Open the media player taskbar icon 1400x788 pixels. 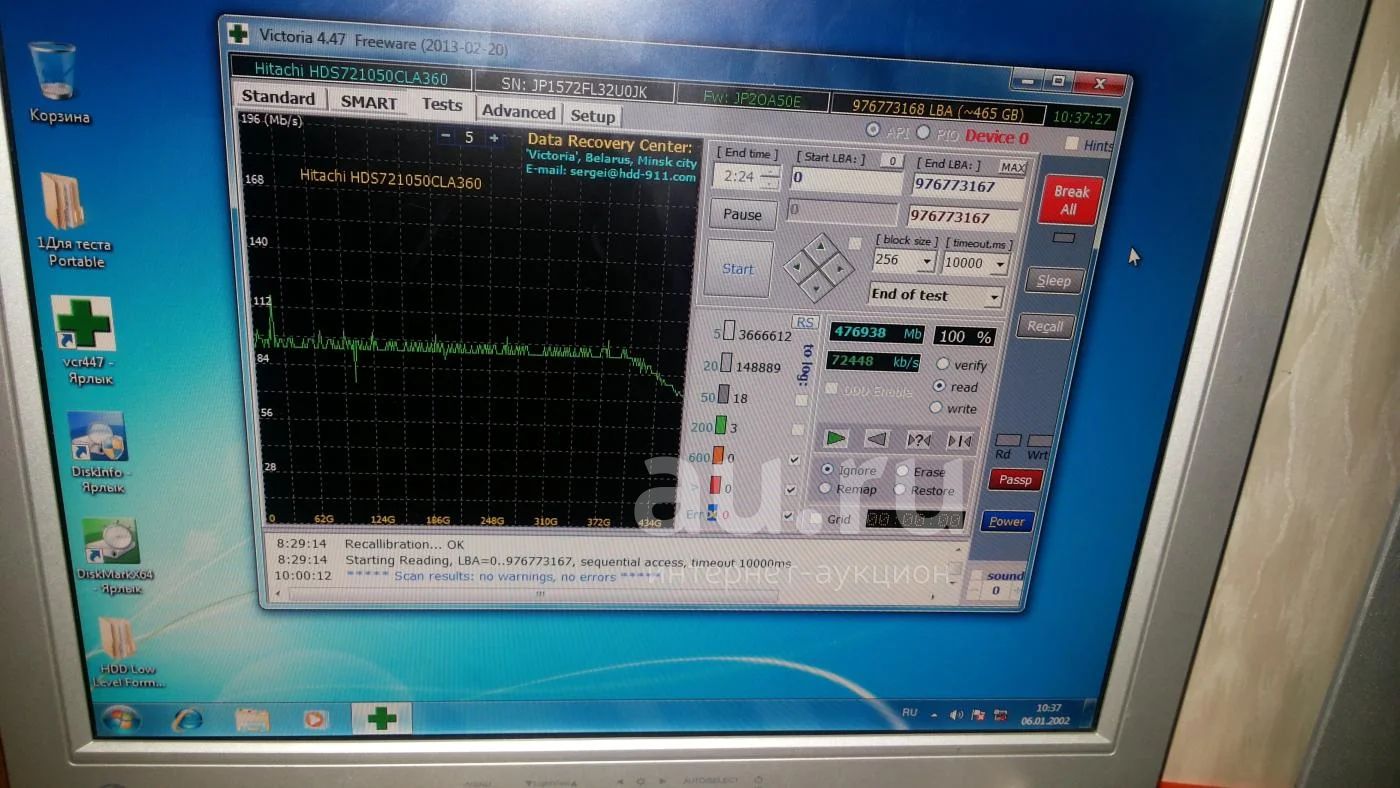pos(315,719)
